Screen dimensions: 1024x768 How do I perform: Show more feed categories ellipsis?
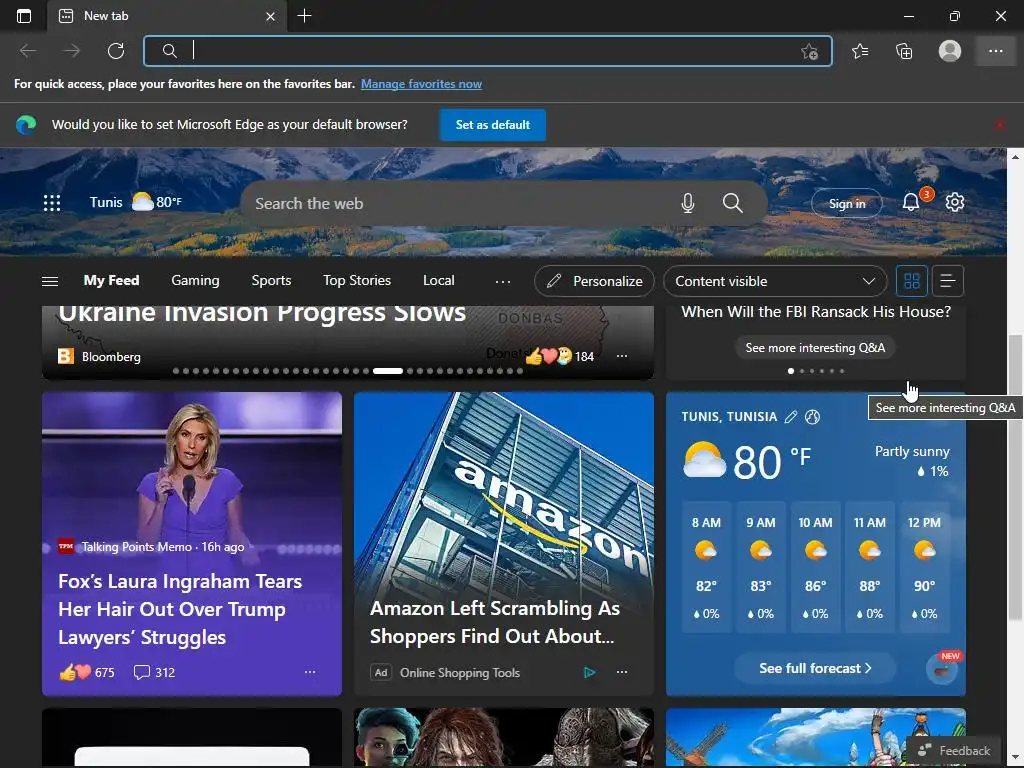click(x=502, y=281)
